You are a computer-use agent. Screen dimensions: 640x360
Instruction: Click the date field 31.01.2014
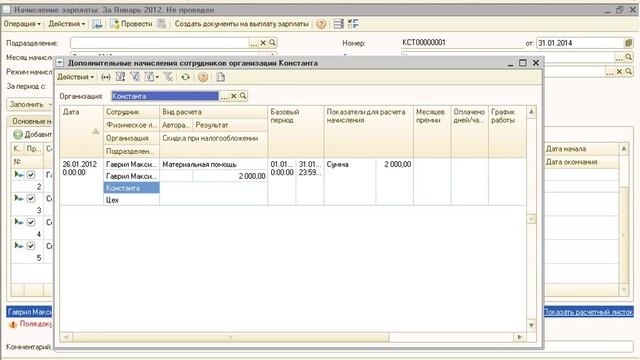click(580, 43)
